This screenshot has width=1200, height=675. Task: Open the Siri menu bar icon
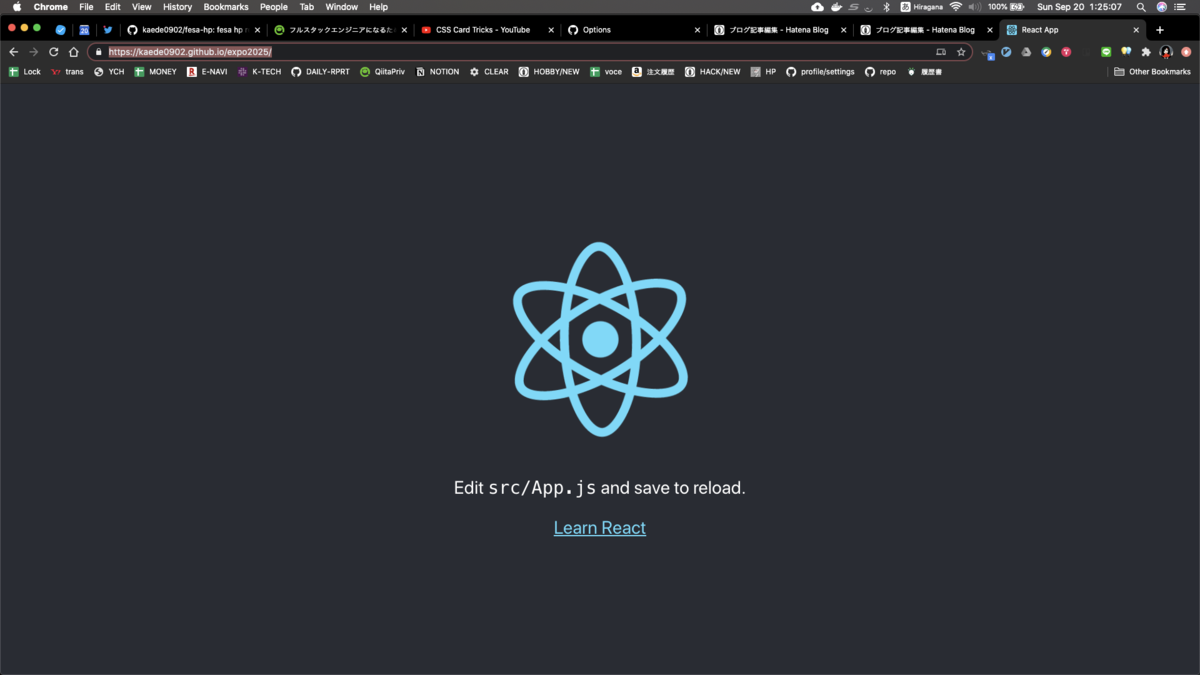(x=1162, y=7)
